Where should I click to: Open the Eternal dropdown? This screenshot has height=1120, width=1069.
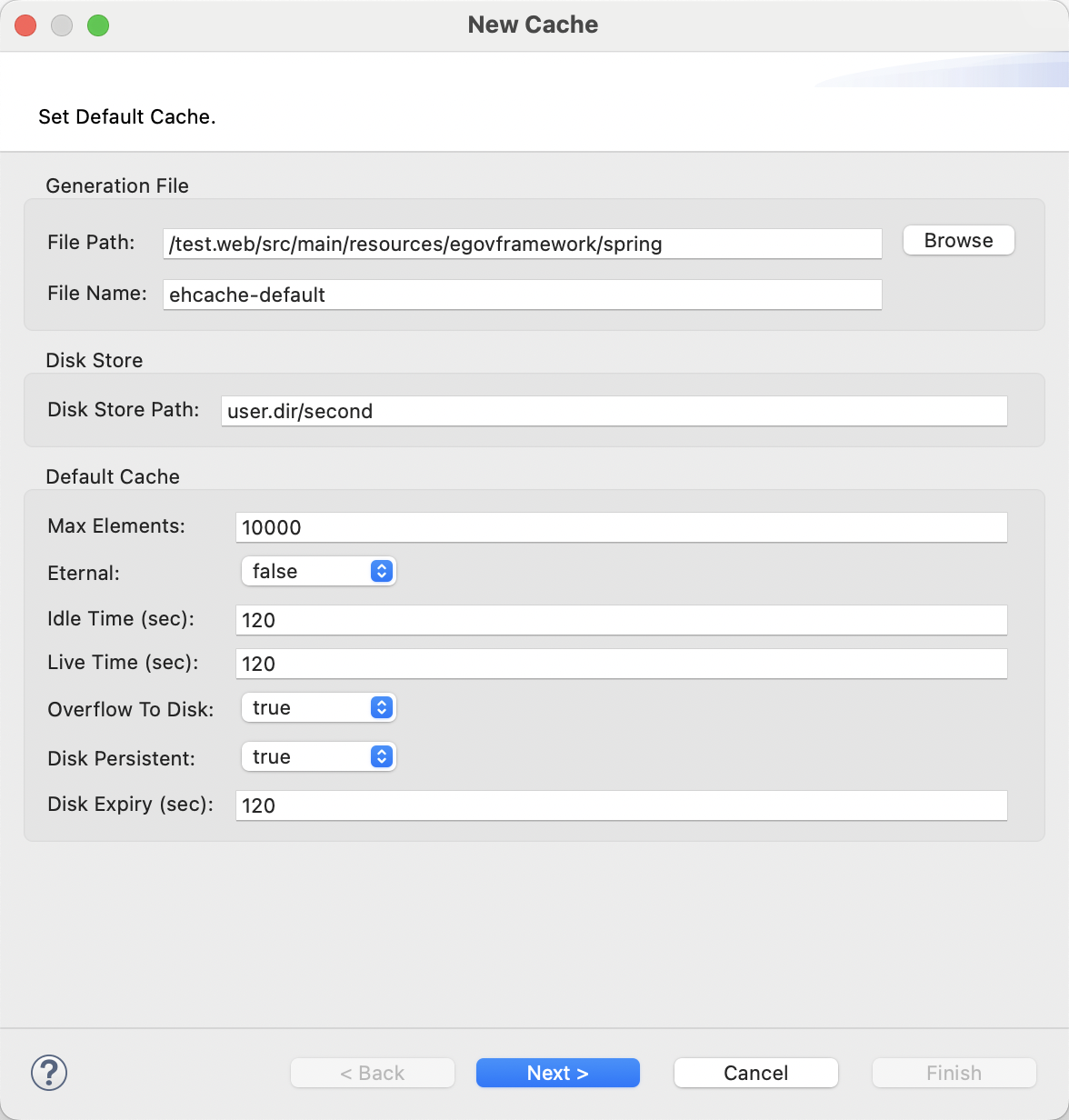[318, 571]
